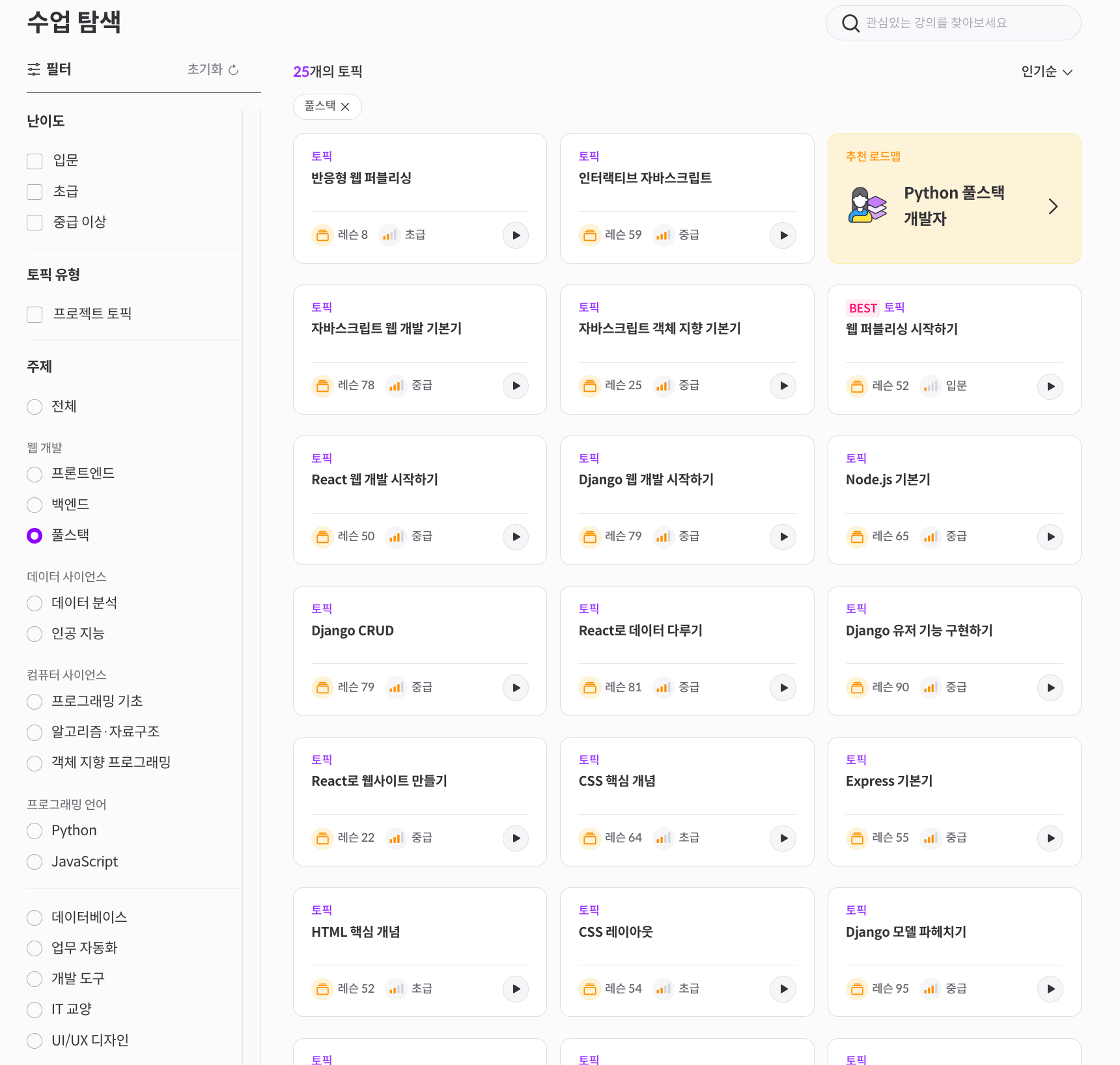Select the IT 교양 radio button
Viewport: 1120px width, 1065px height.
pos(35,1010)
